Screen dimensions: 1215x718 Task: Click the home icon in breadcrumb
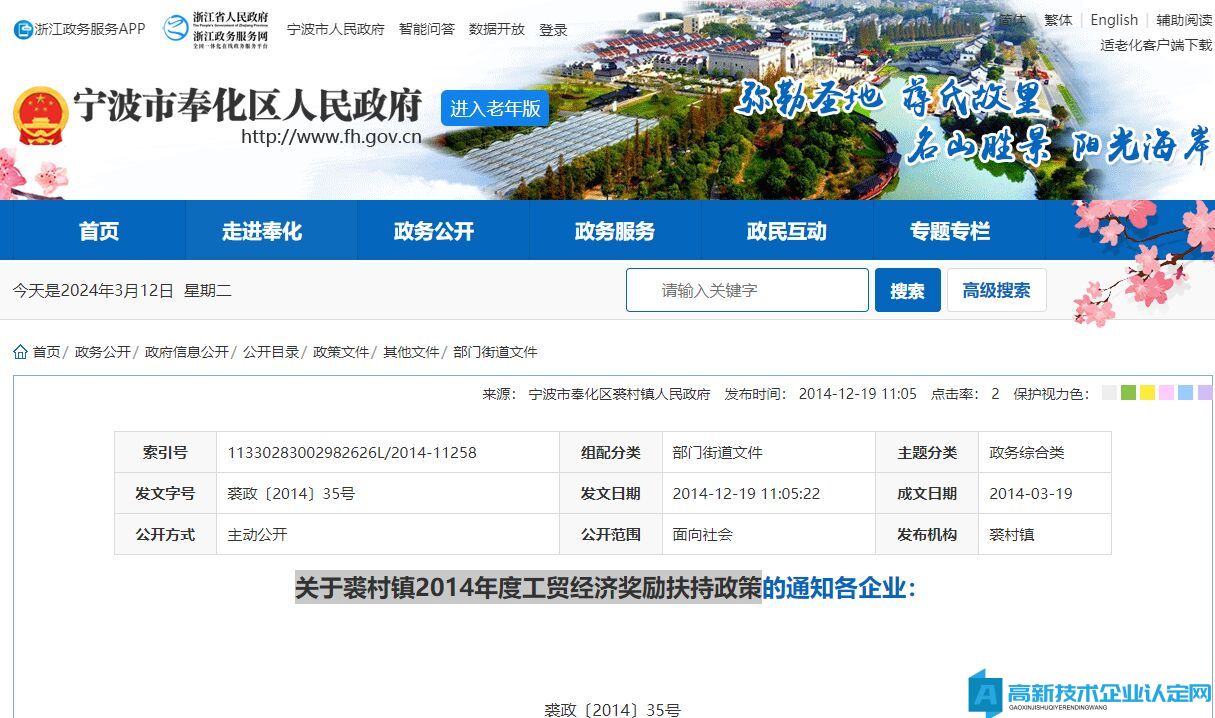click(x=20, y=352)
